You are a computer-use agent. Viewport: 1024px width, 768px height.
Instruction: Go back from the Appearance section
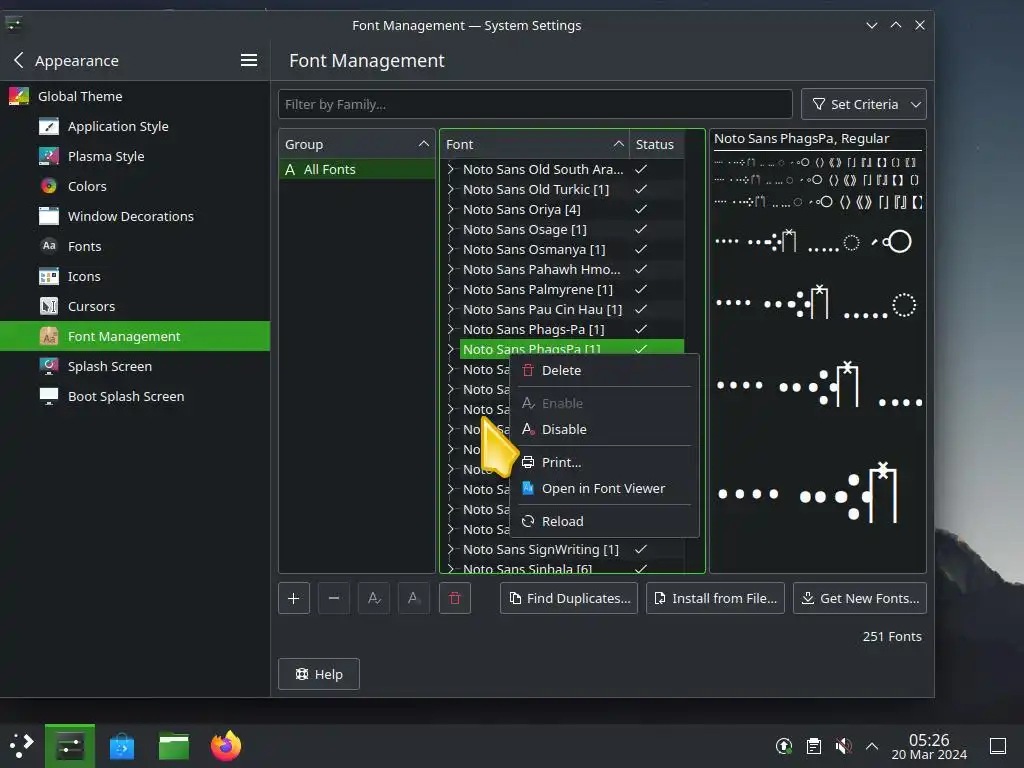[x=19, y=60]
